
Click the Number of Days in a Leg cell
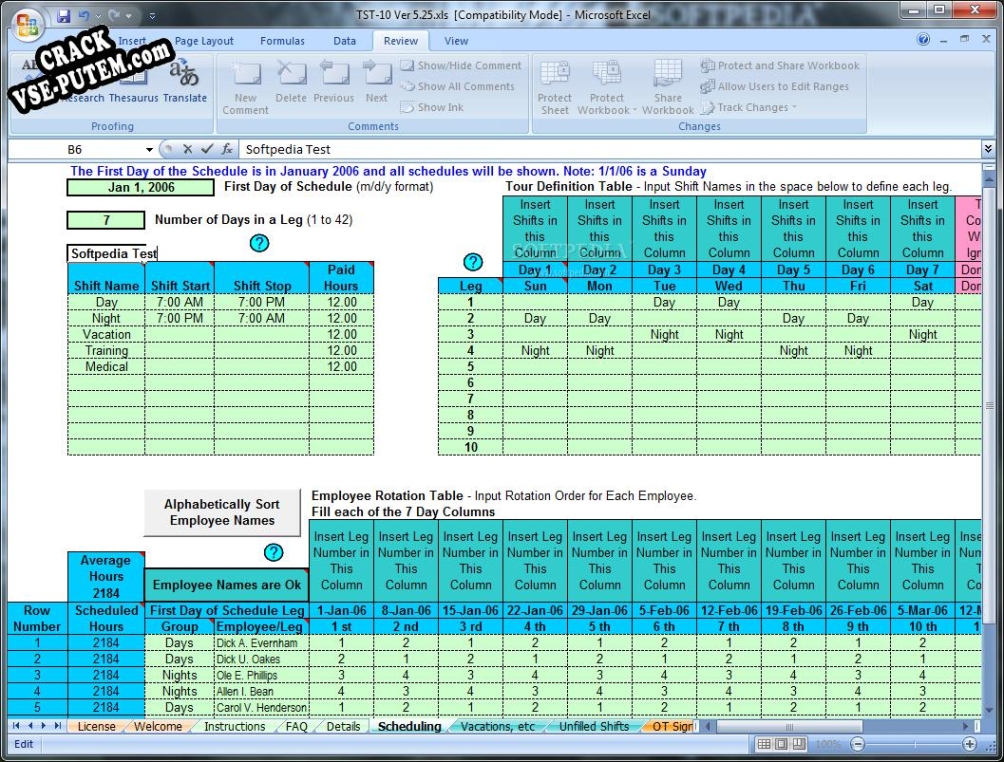[x=106, y=220]
